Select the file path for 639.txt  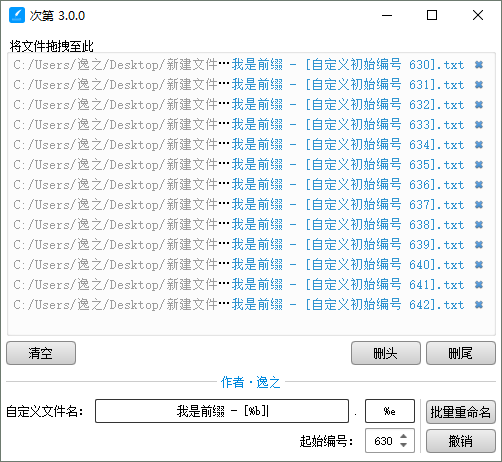pyautogui.click(x=239, y=245)
